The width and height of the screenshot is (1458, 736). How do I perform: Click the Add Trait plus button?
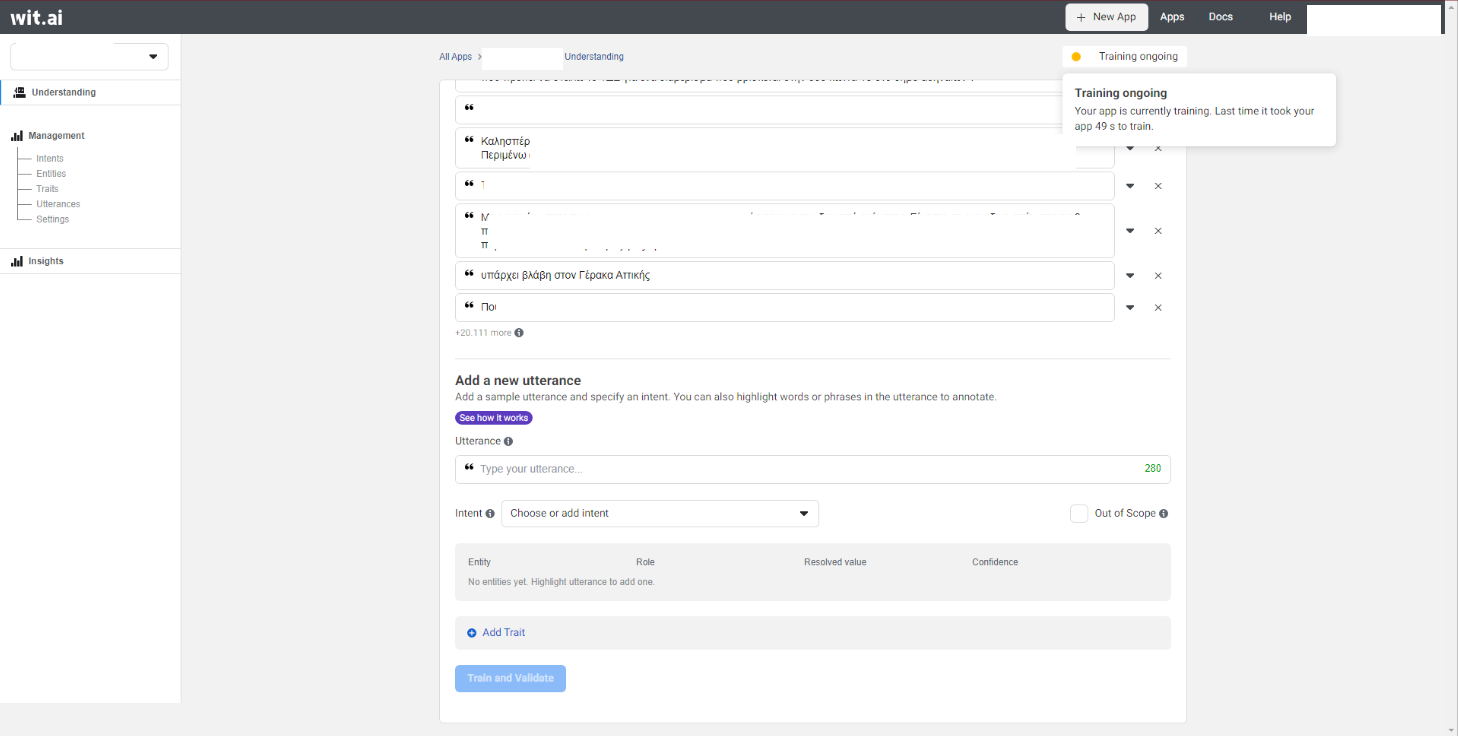[x=472, y=633]
